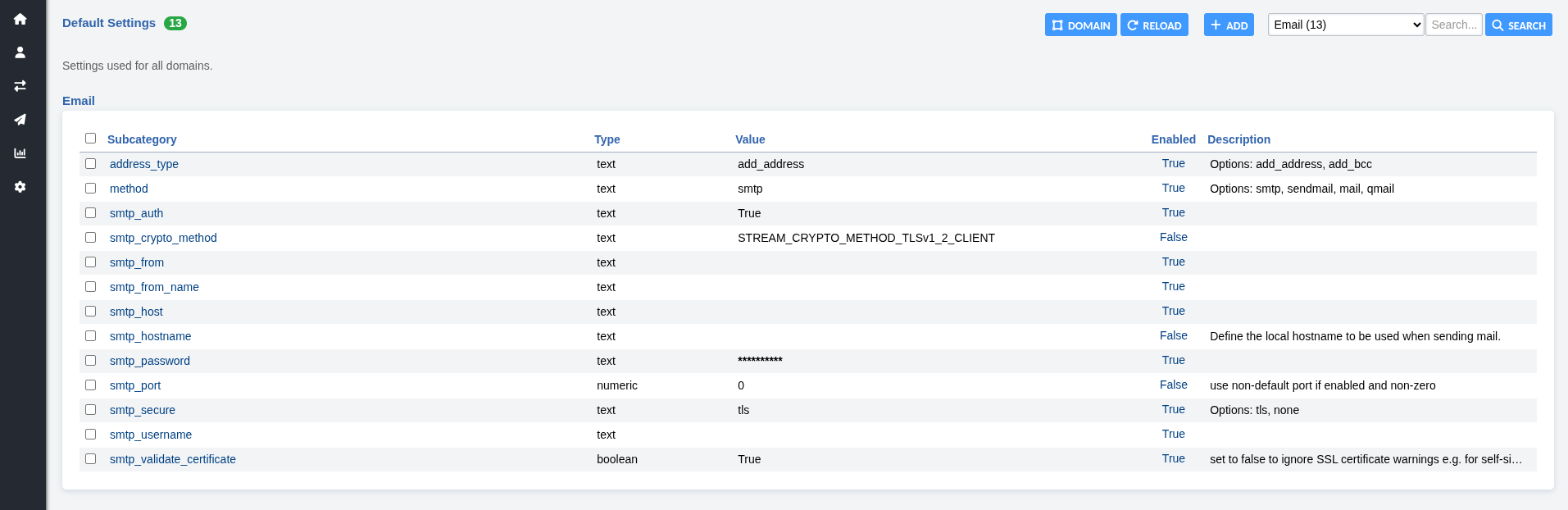Toggle Enabled value False for smtp_port
The width and height of the screenshot is (1568, 510).
point(1173,385)
